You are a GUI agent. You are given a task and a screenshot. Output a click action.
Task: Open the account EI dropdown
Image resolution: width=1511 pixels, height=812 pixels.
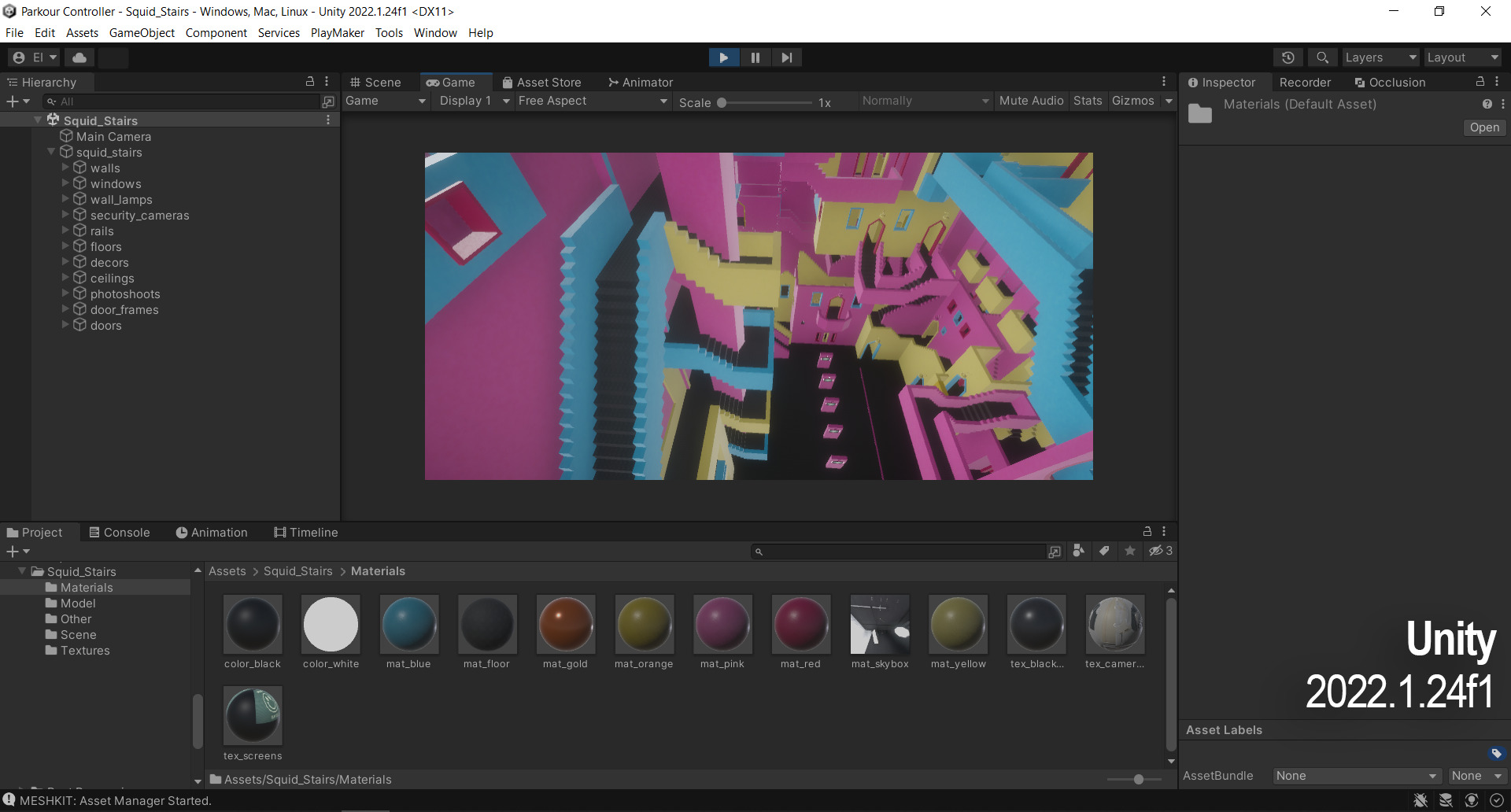coord(35,57)
